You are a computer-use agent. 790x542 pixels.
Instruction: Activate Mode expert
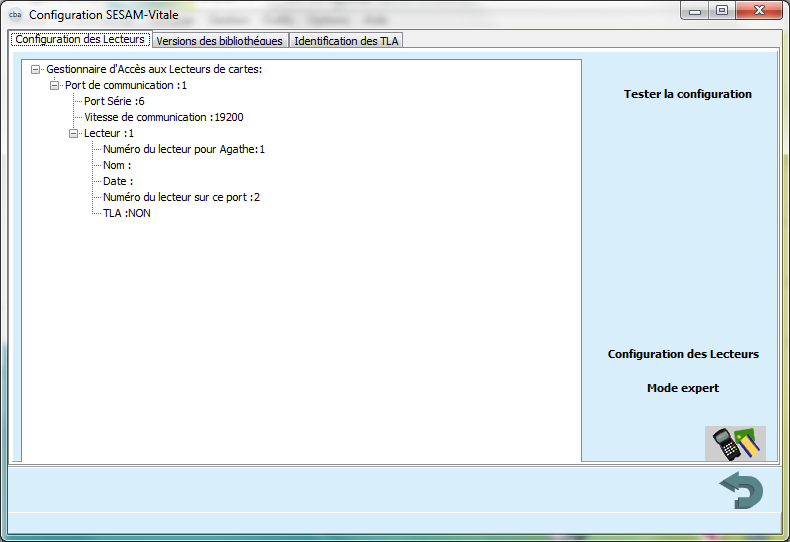(x=683, y=388)
